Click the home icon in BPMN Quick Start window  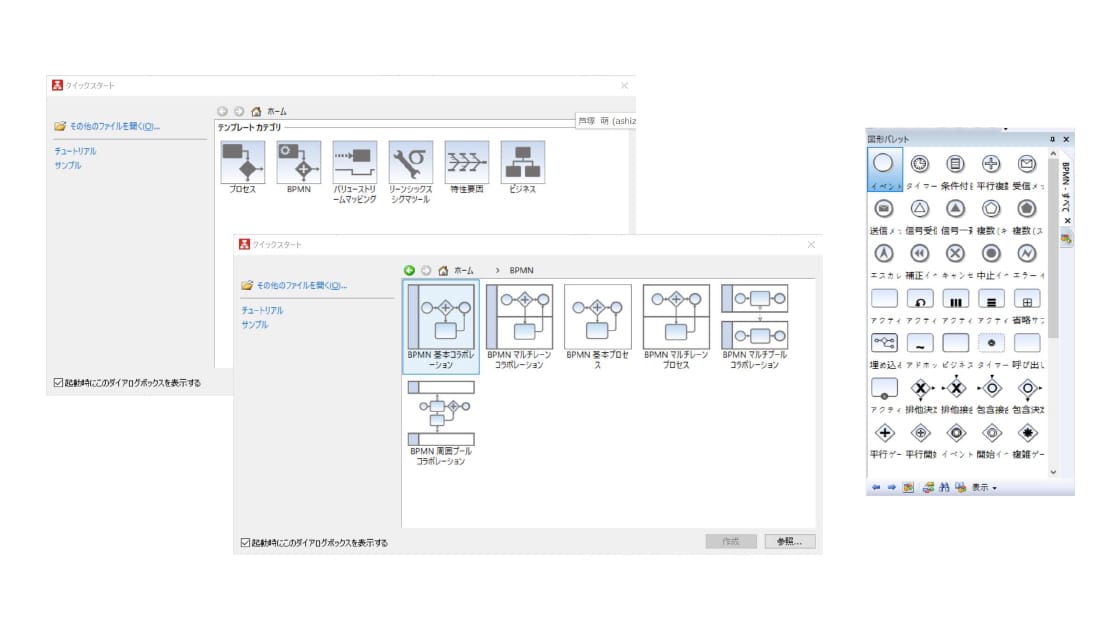pyautogui.click(x=443, y=271)
